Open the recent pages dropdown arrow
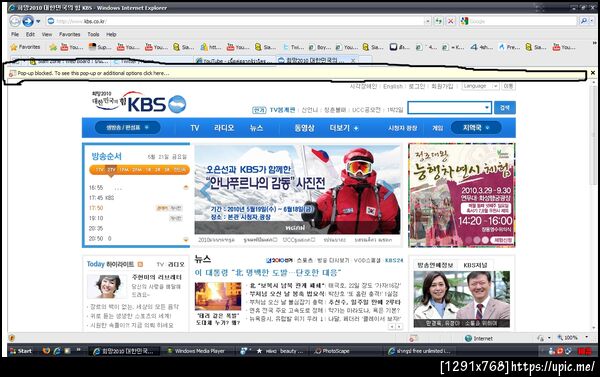This screenshot has height=377, width=600. (x=38, y=21)
